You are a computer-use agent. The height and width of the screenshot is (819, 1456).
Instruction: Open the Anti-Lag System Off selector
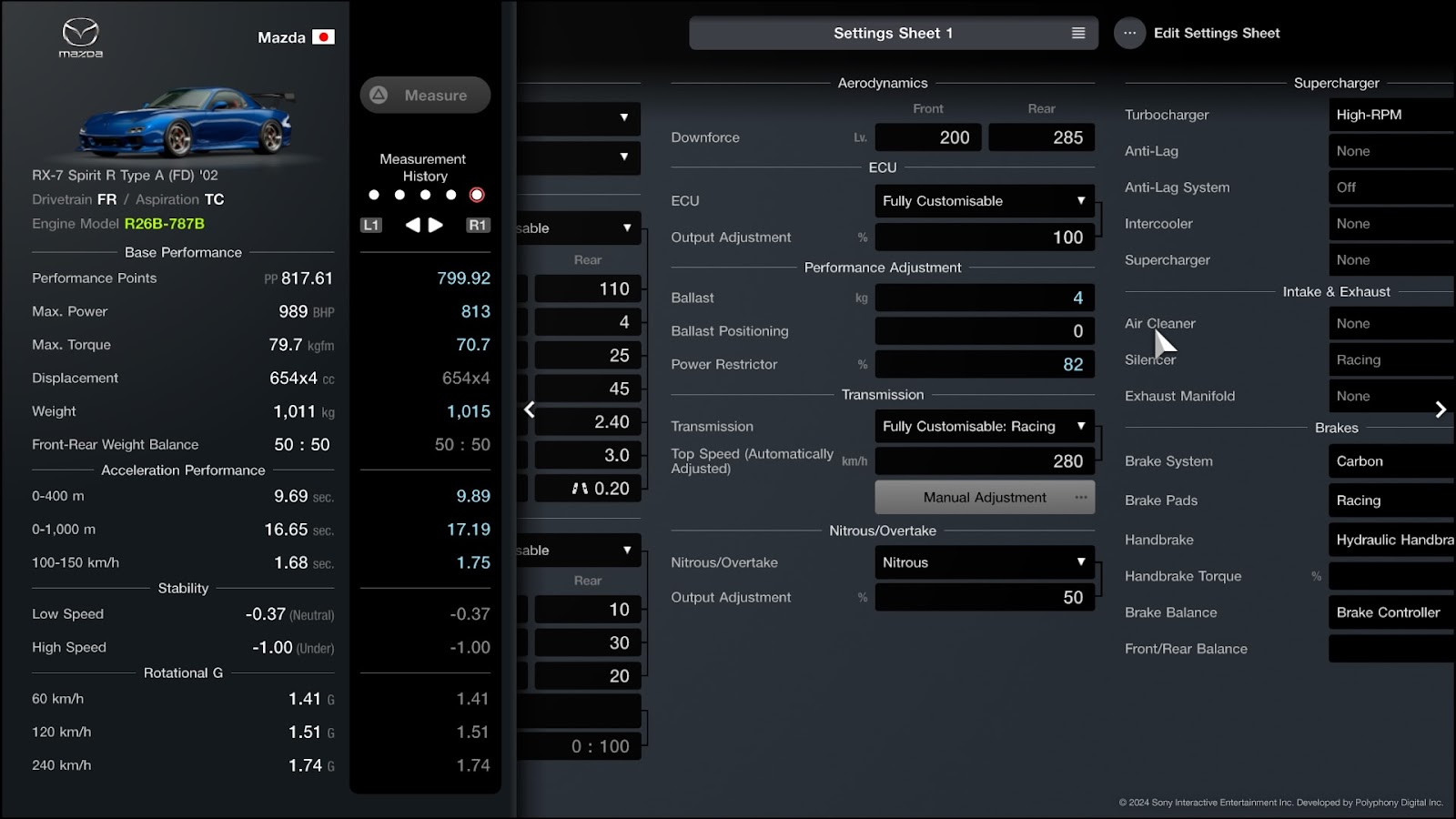tap(1392, 187)
